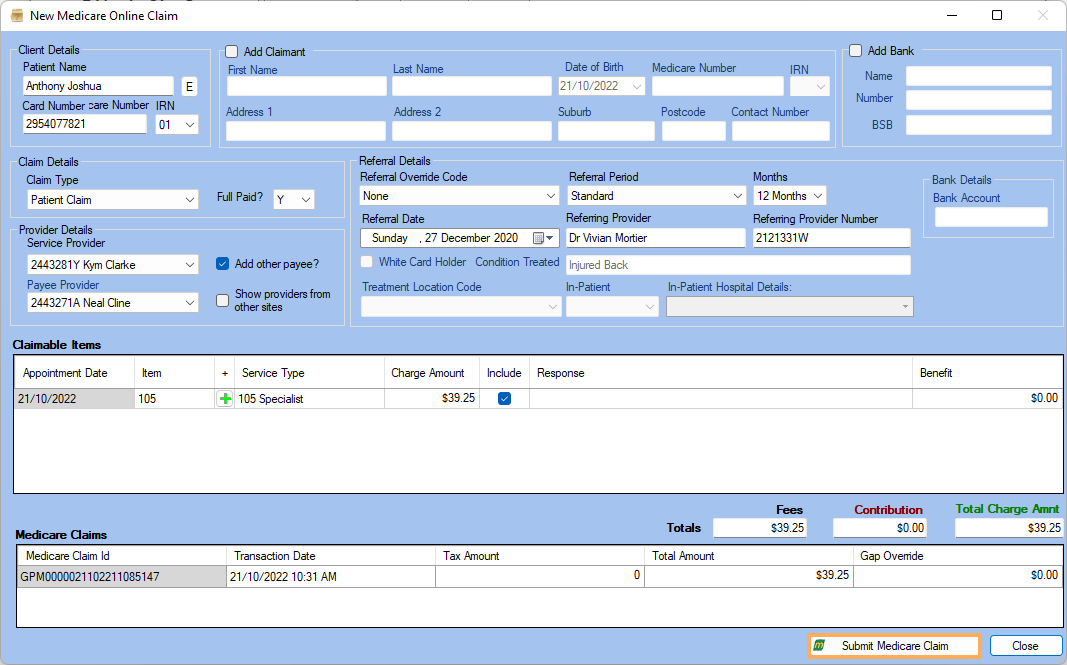Click the Claimant Last Name field

[472, 86]
